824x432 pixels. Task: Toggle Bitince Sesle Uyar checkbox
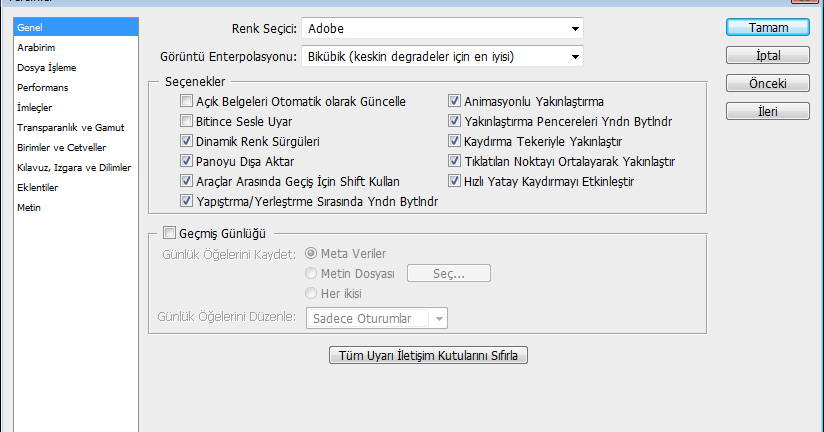point(186,121)
